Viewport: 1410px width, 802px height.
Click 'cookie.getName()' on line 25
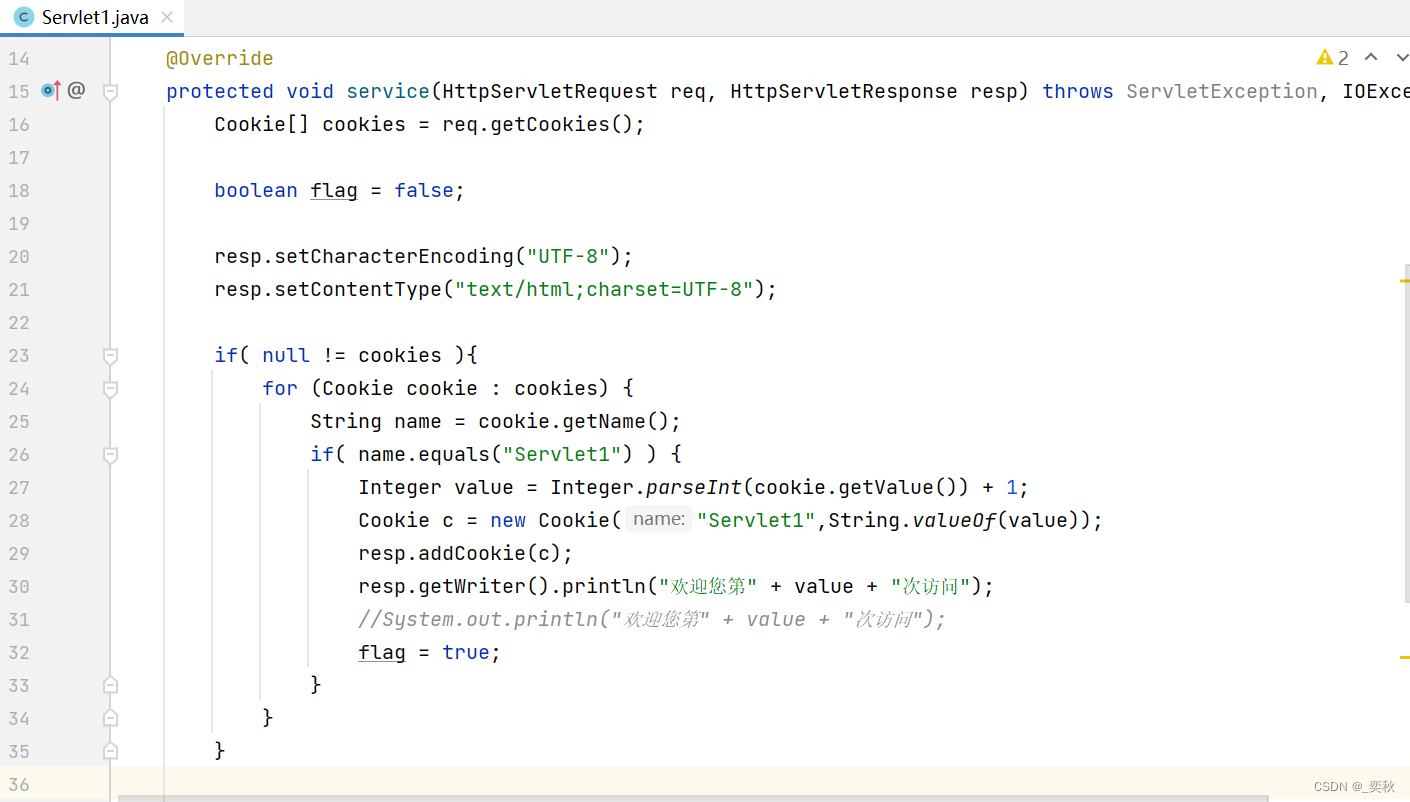(x=574, y=421)
